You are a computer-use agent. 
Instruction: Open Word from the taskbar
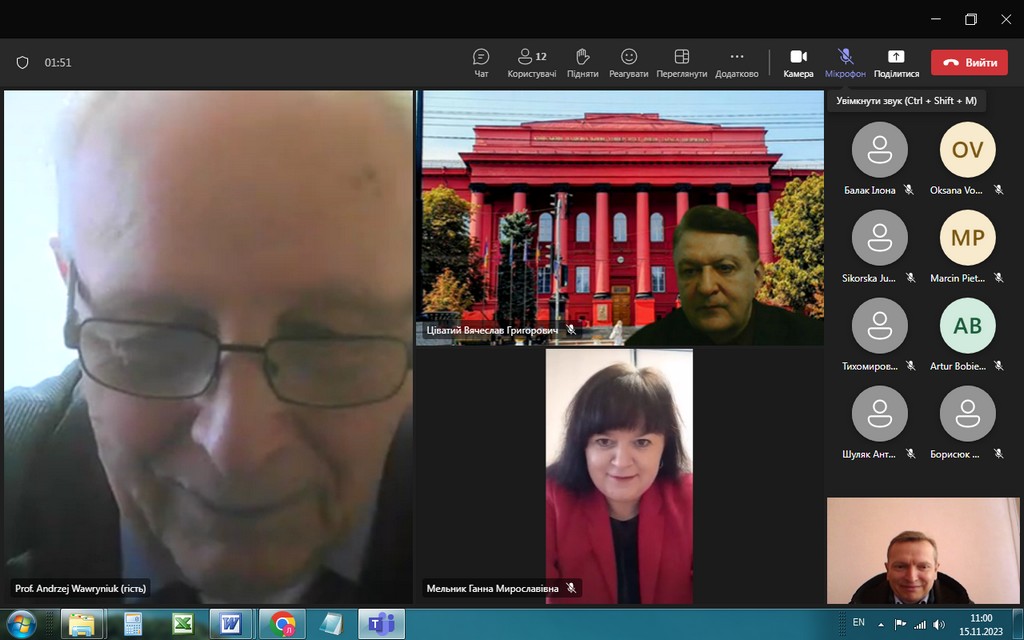click(231, 624)
